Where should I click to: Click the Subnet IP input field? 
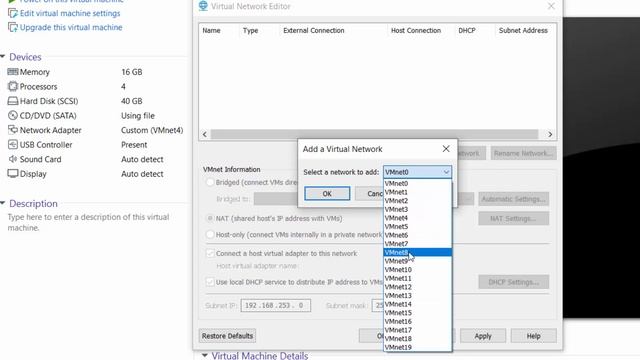pyautogui.click(x=276, y=305)
